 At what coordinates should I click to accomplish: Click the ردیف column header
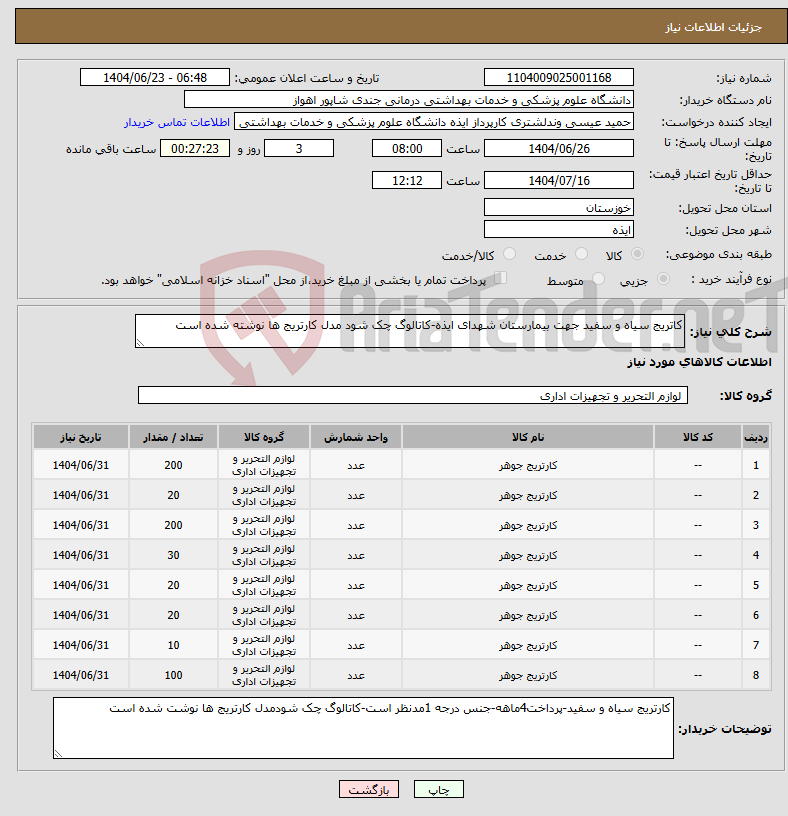(756, 437)
